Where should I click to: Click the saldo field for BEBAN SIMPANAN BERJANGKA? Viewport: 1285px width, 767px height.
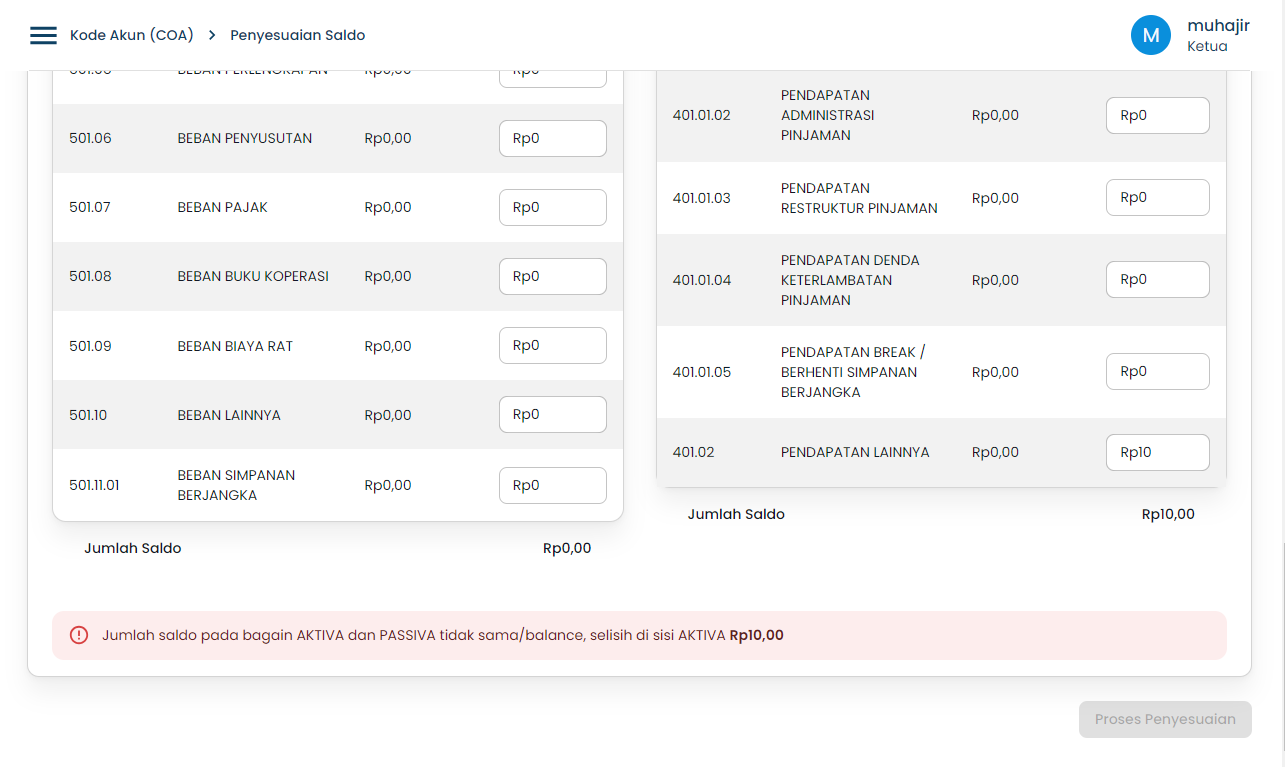pos(552,485)
